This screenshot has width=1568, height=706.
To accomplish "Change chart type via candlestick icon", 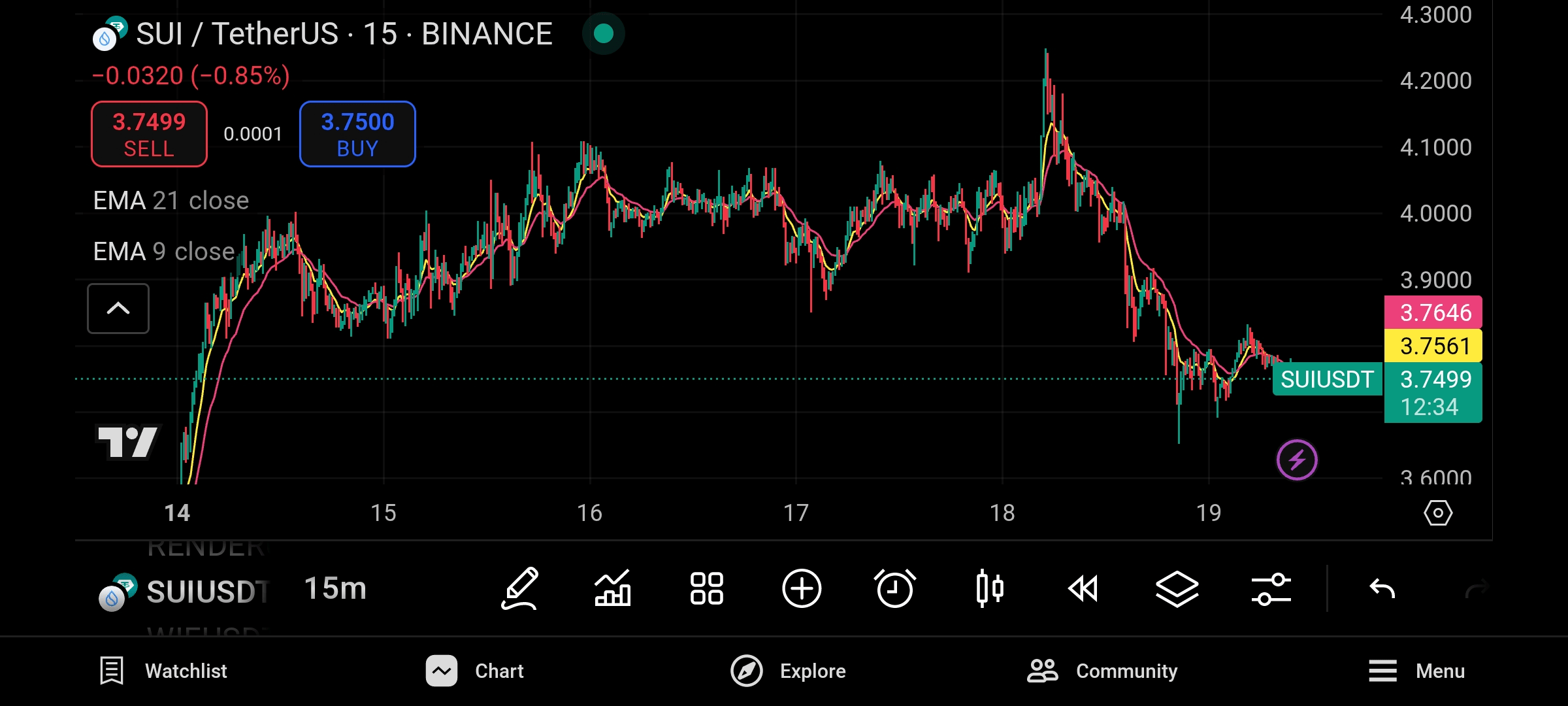I will (x=990, y=589).
